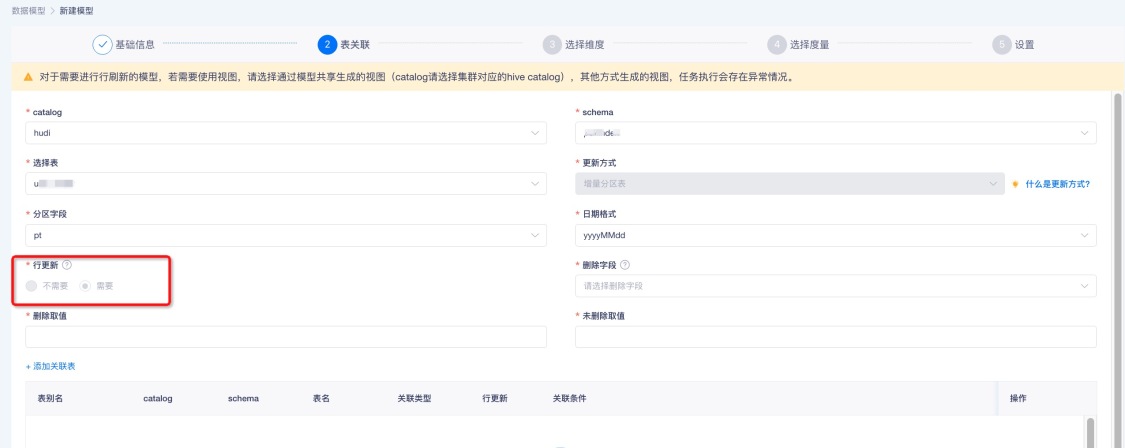This screenshot has height=448, width=1125.
Task: Click catalog column header in table
Action: point(158,398)
